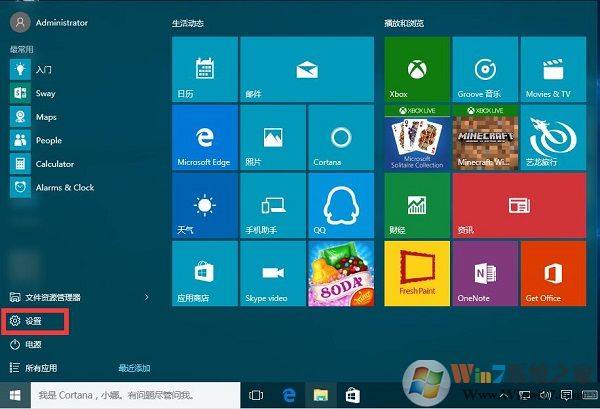This screenshot has width=600, height=409.
Task: Open the Phone Companion (手机助手) tile
Action: [x=273, y=205]
